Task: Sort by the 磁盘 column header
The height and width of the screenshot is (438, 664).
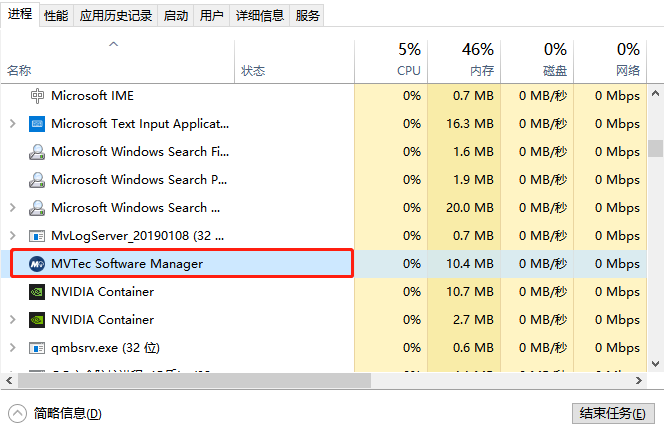Action: click(537, 61)
